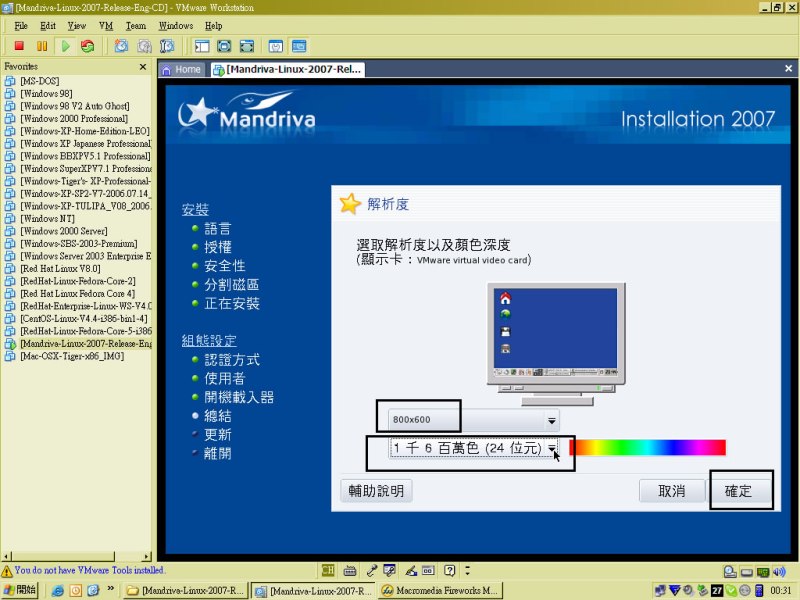Select [Windows 2000 Professional] favorite
The height and width of the screenshot is (600, 800).
74,119
